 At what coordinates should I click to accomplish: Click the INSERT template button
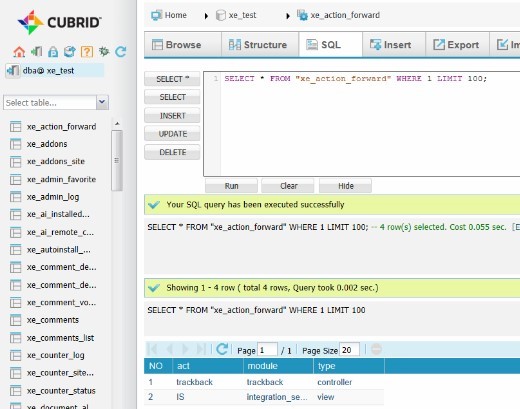172,116
